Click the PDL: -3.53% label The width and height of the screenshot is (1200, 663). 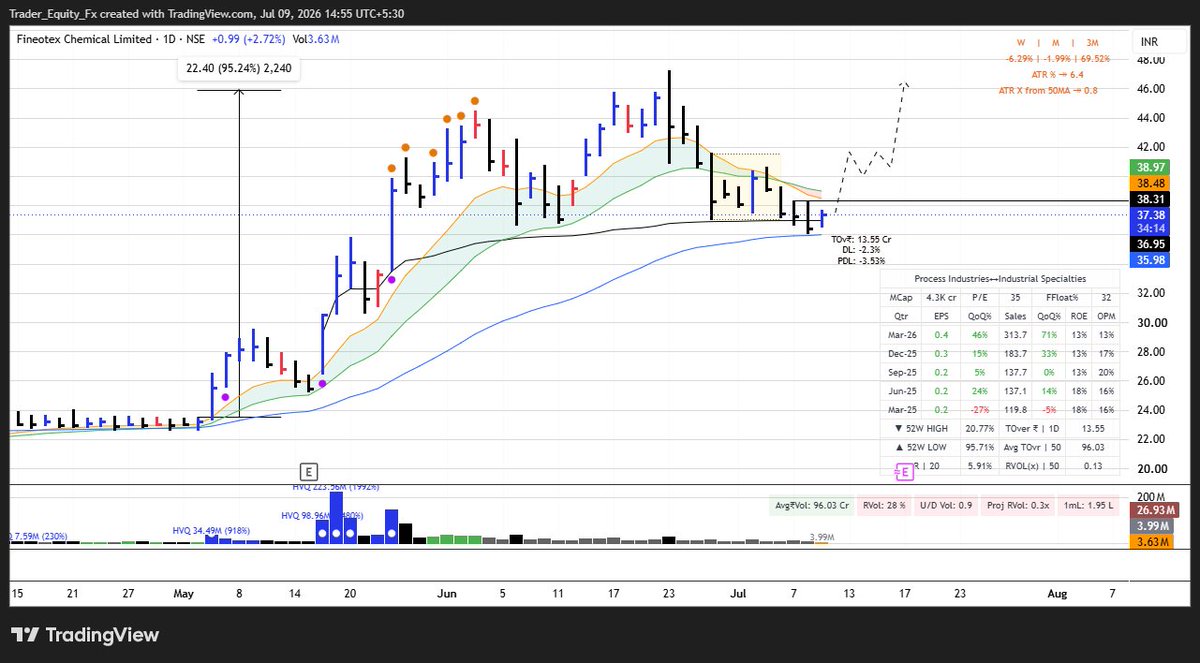click(860, 260)
